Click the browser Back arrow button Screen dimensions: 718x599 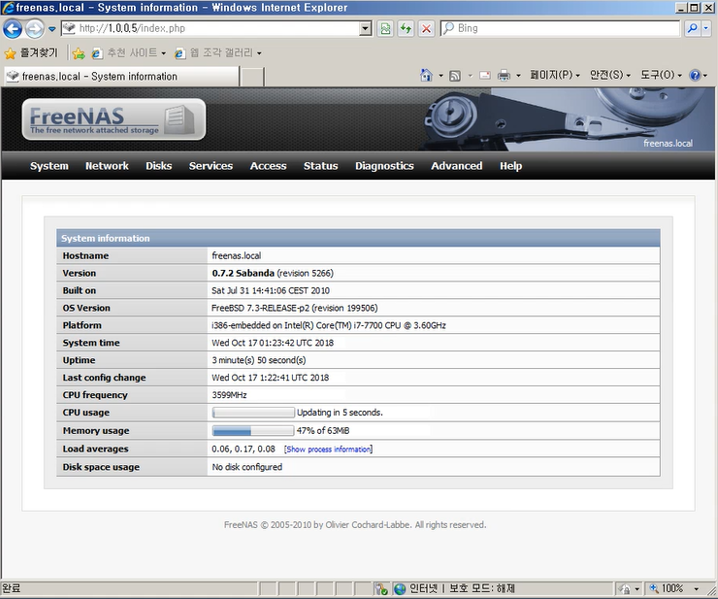12,29
